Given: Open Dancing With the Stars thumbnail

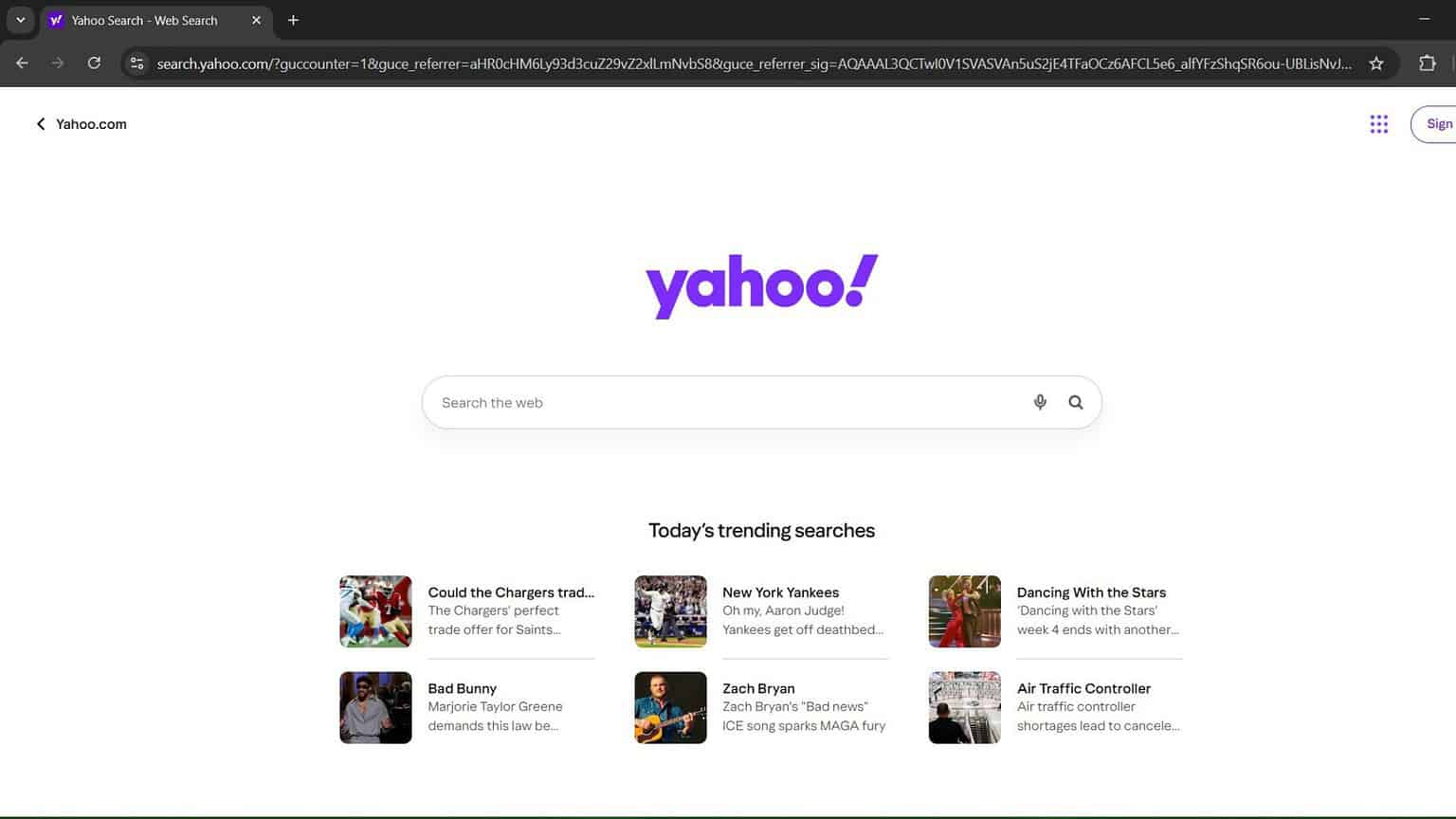Looking at the screenshot, I should coord(965,611).
